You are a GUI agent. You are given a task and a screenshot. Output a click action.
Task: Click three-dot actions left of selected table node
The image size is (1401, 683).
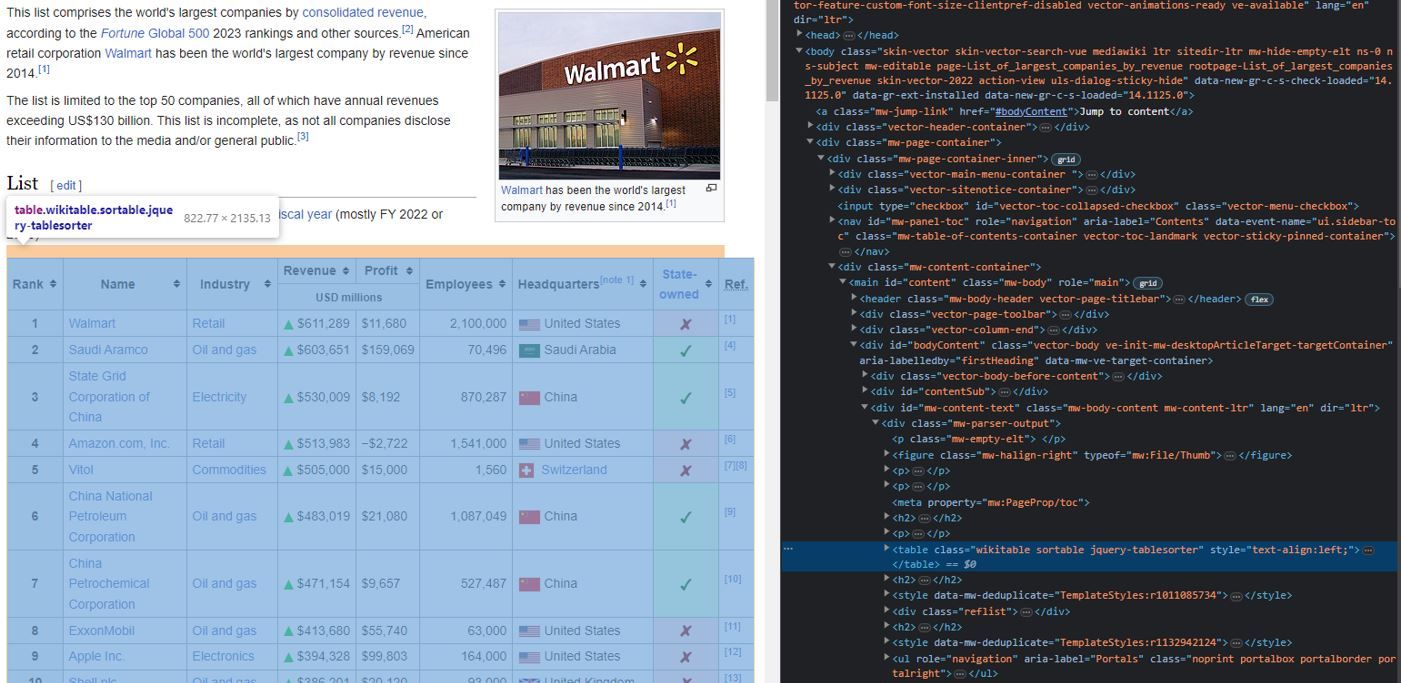pyautogui.click(x=788, y=549)
